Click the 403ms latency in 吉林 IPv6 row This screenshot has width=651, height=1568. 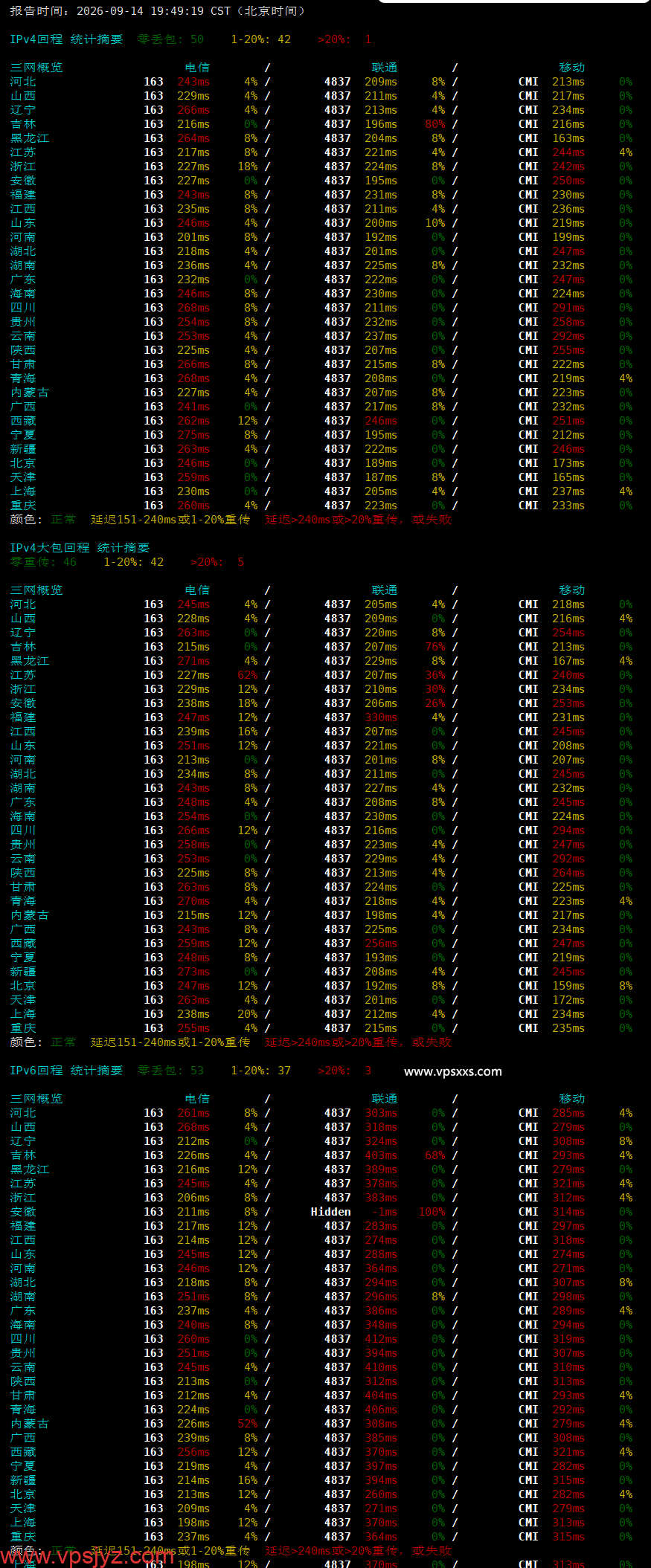click(x=381, y=1155)
